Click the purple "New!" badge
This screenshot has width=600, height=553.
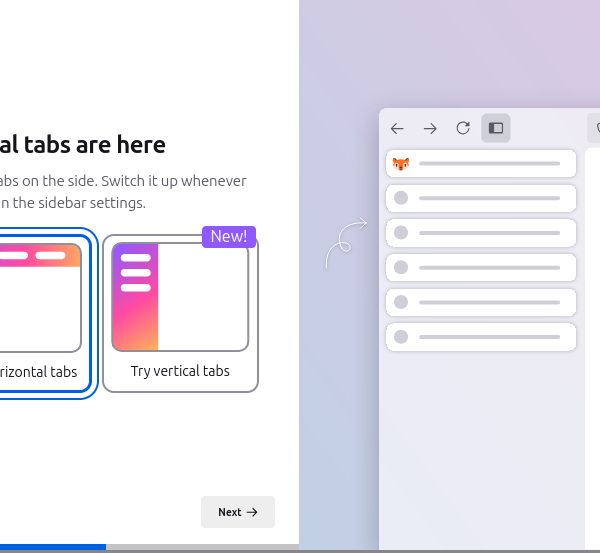point(229,236)
